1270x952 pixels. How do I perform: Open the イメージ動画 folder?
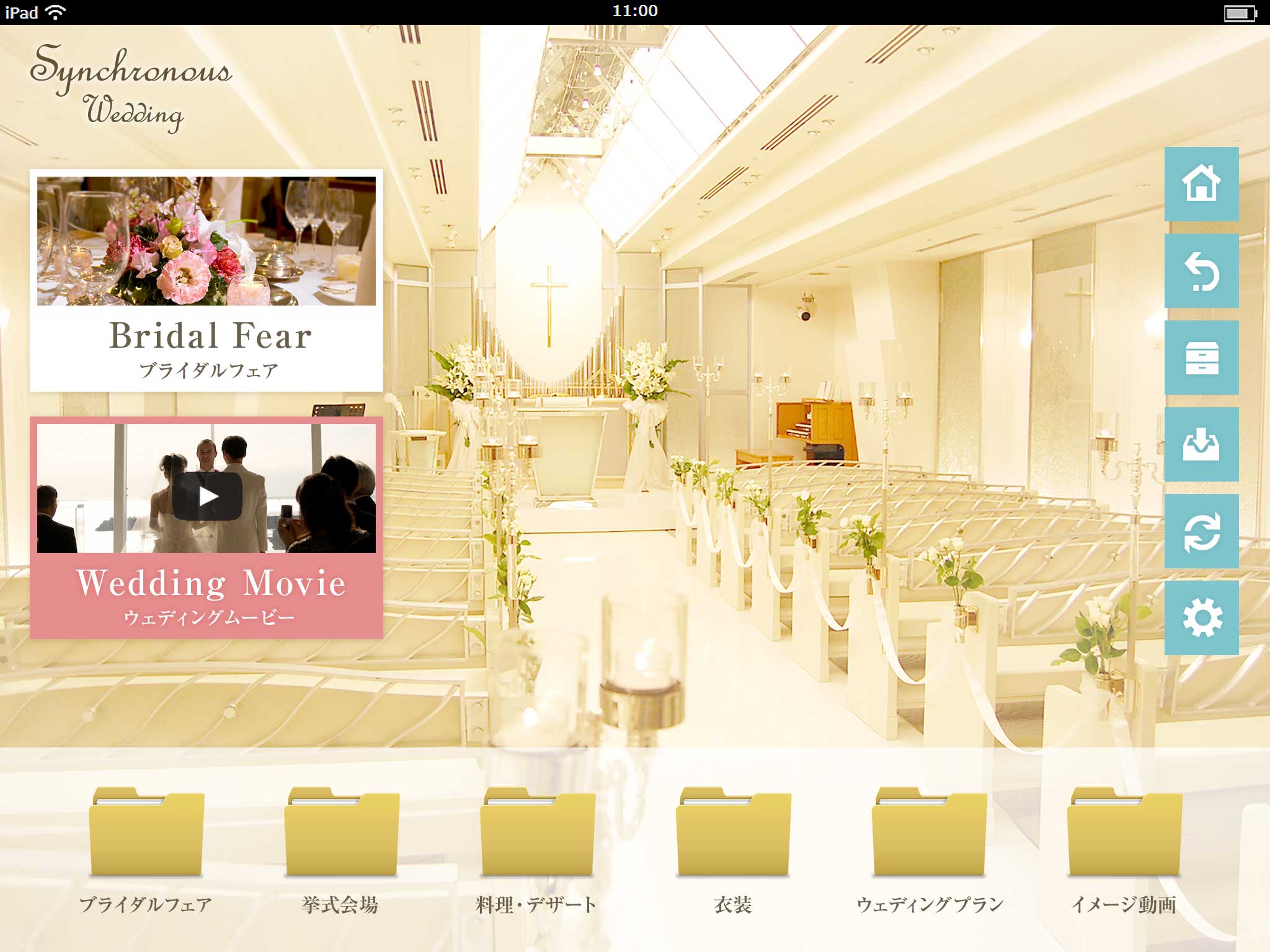pos(1124,832)
